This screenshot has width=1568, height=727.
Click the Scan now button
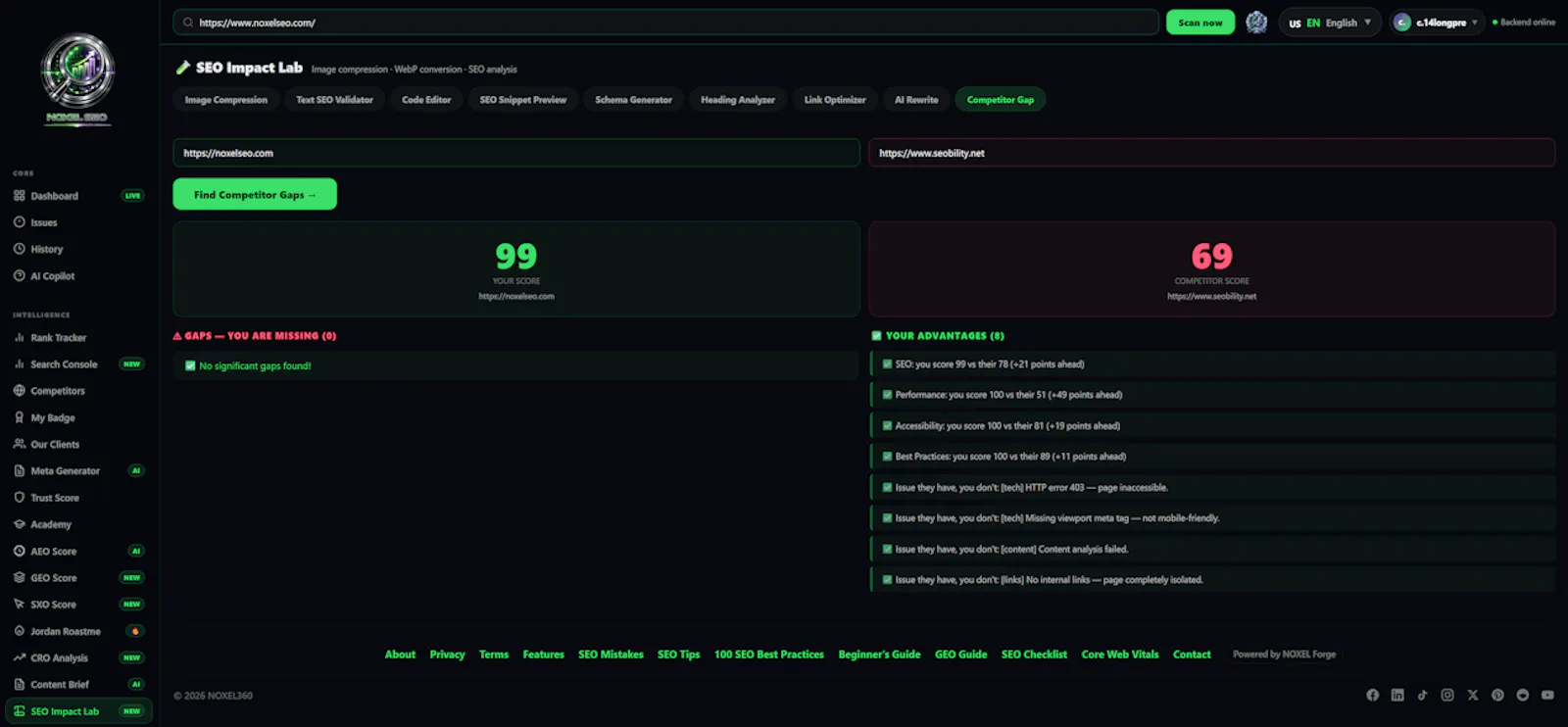tap(1200, 23)
